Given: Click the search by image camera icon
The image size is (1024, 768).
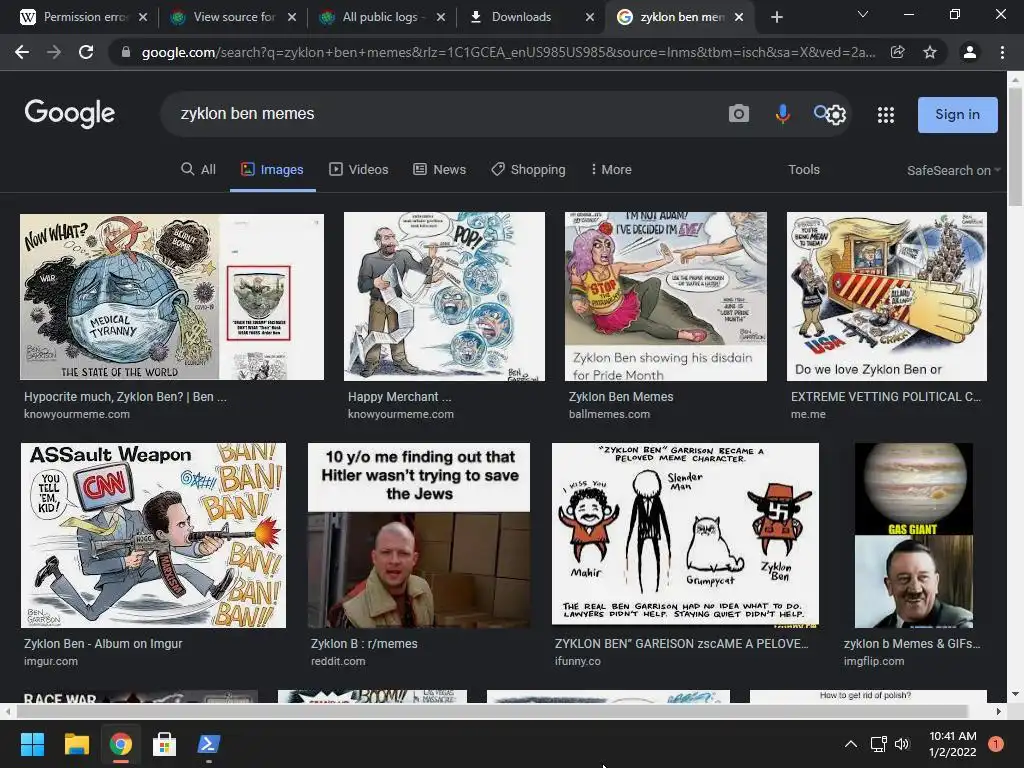Looking at the screenshot, I should pos(739,114).
